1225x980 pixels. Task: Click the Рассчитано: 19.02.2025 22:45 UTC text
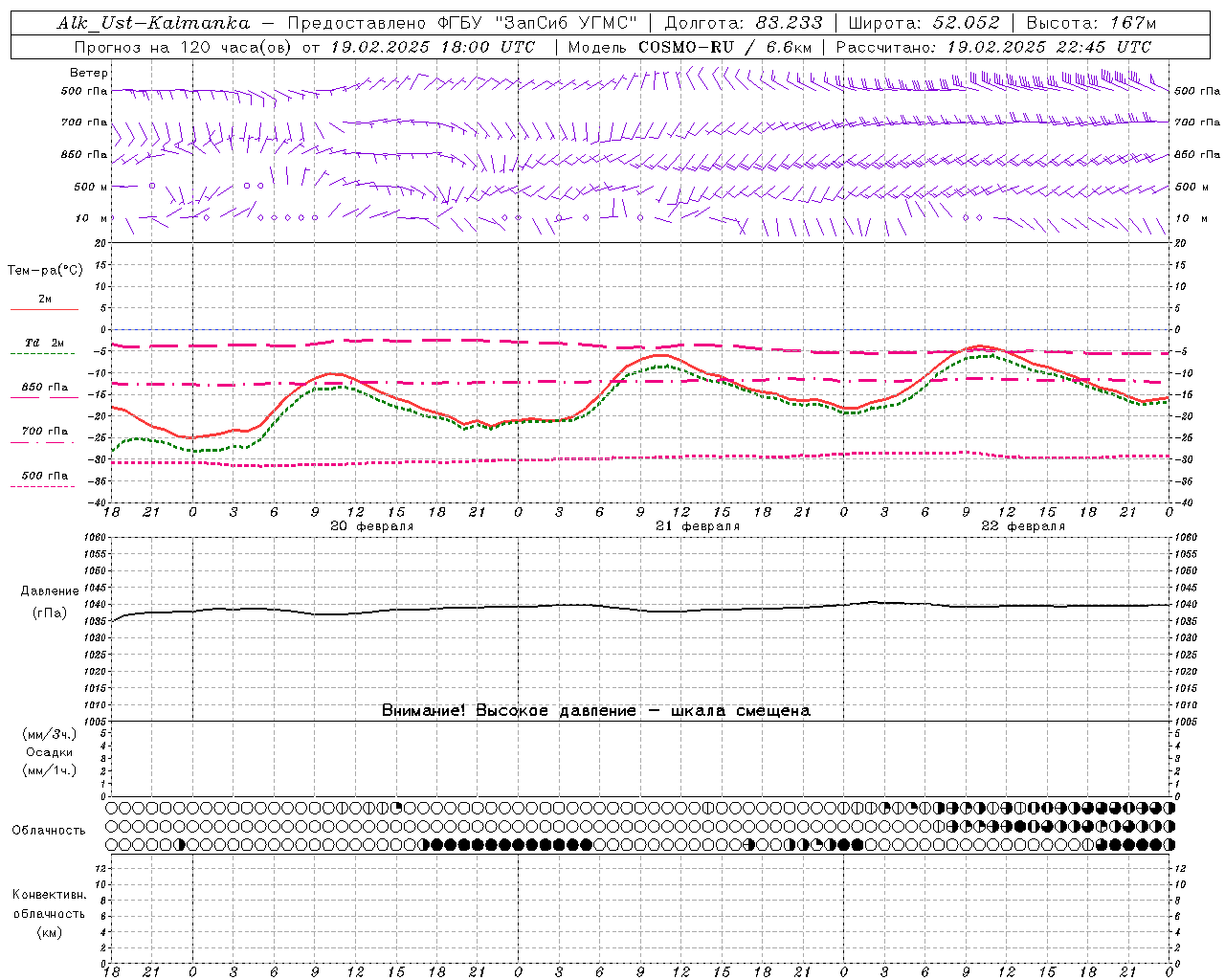993,47
